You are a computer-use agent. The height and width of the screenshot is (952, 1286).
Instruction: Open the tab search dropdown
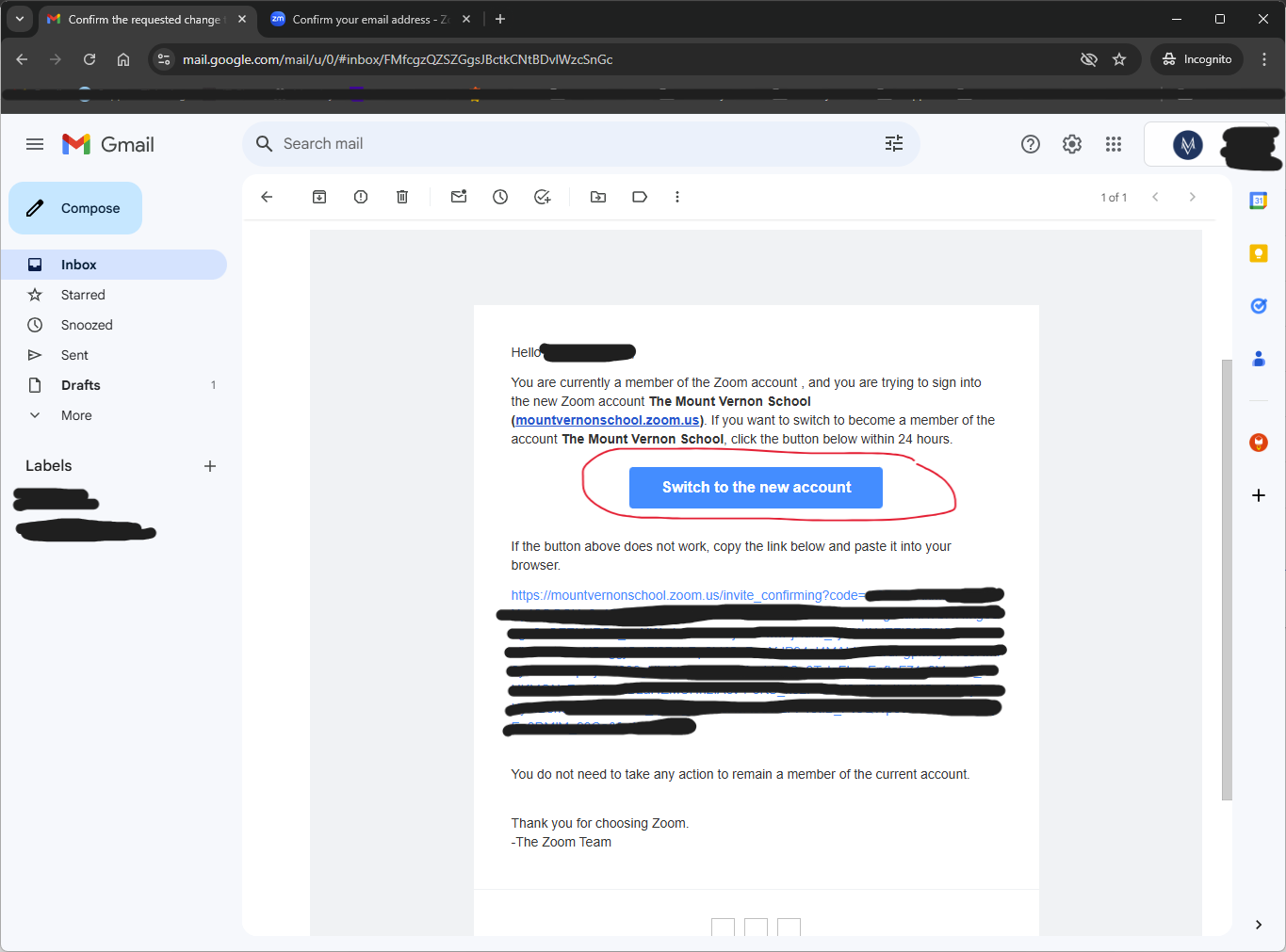[20, 19]
